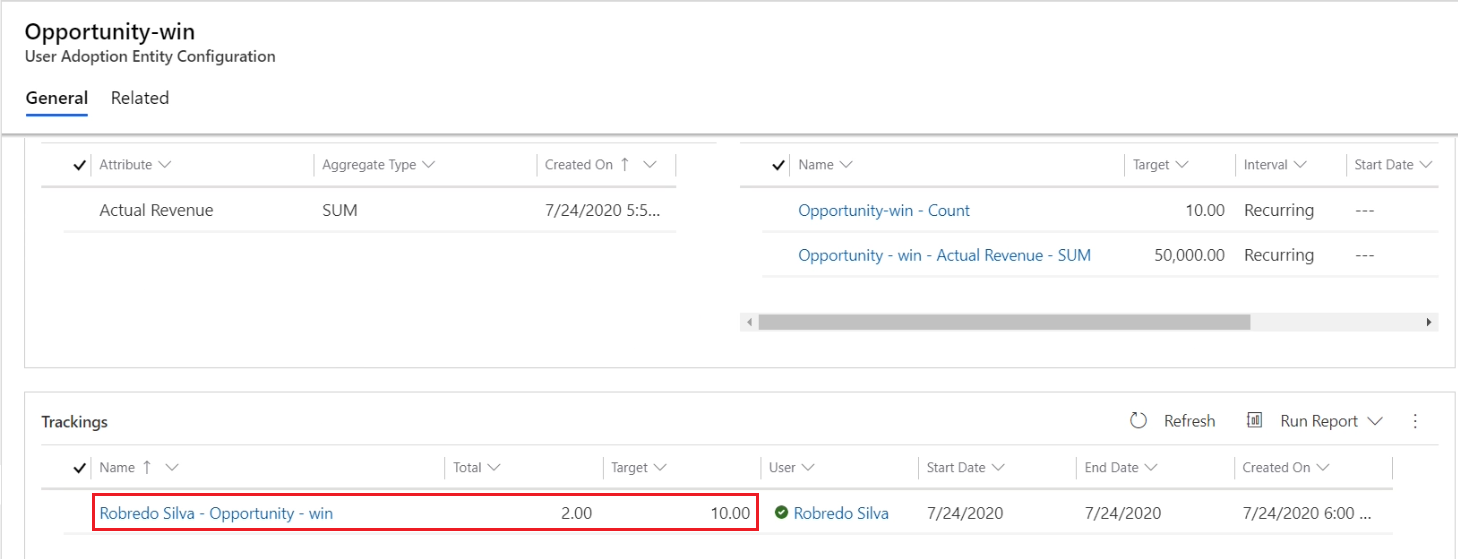Select the General tab
1458x559 pixels.
57,98
